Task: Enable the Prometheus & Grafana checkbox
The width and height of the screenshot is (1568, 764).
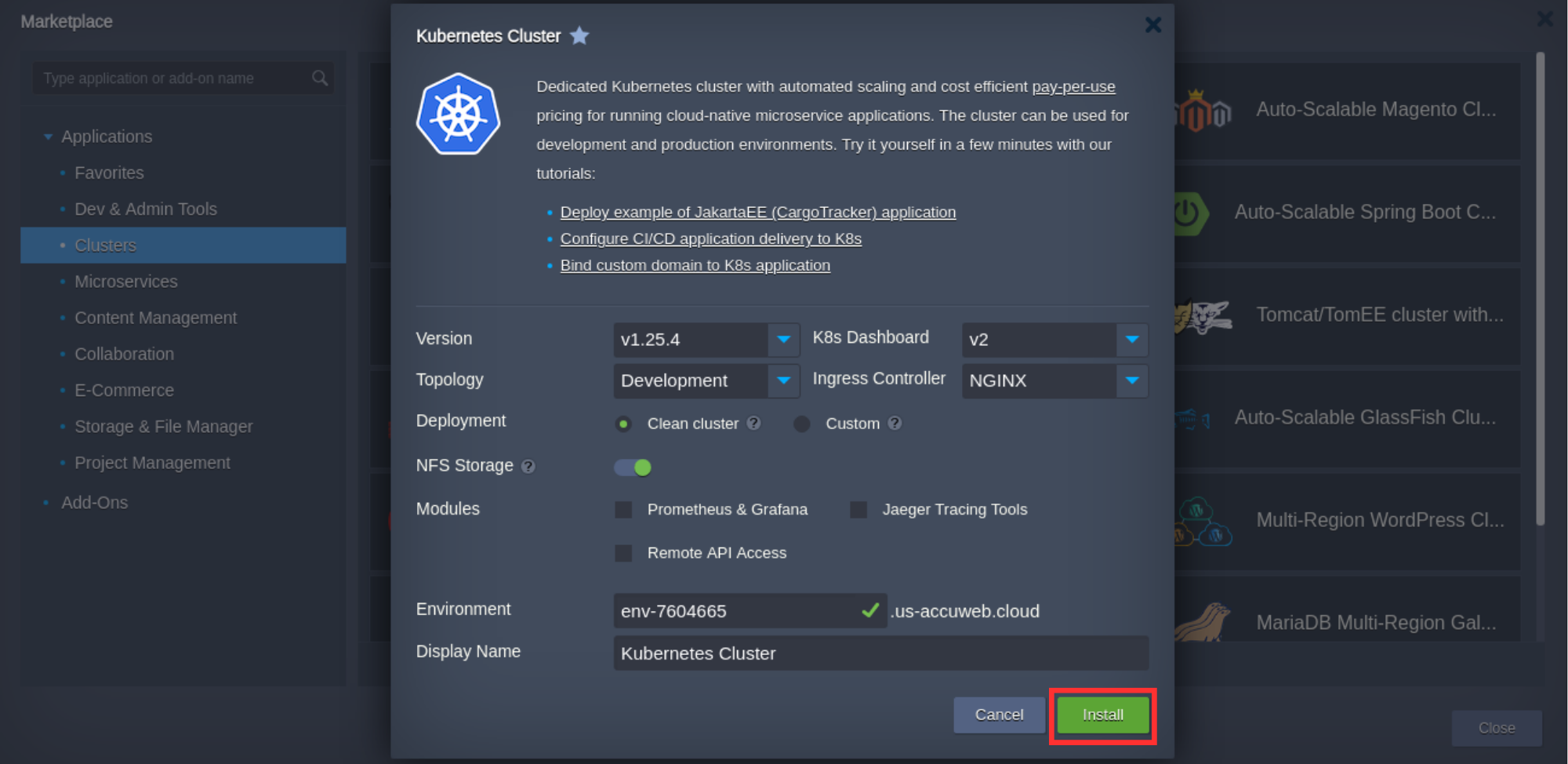Action: 623,510
